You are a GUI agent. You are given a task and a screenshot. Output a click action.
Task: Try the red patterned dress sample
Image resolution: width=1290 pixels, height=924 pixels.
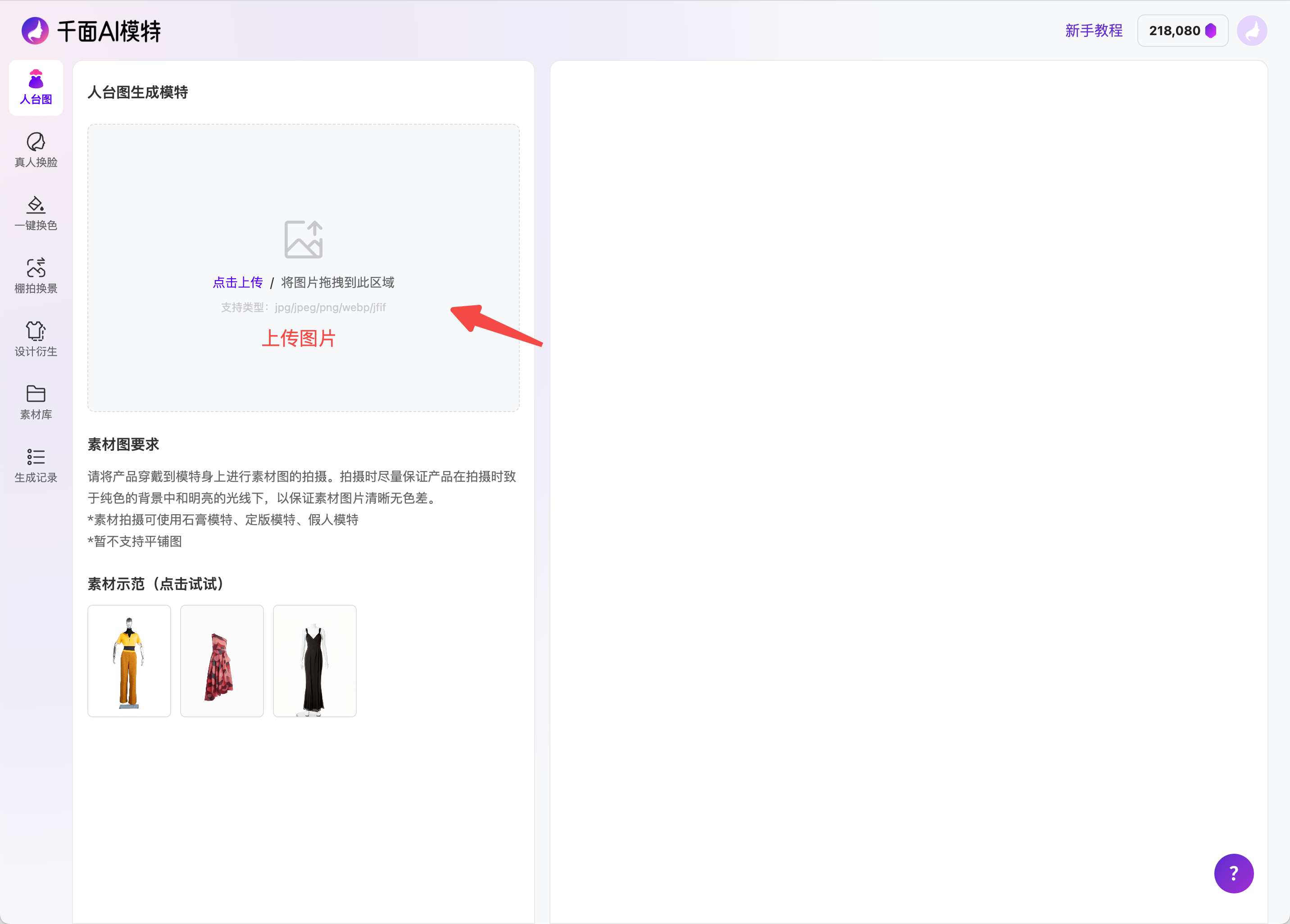pyautogui.click(x=222, y=661)
